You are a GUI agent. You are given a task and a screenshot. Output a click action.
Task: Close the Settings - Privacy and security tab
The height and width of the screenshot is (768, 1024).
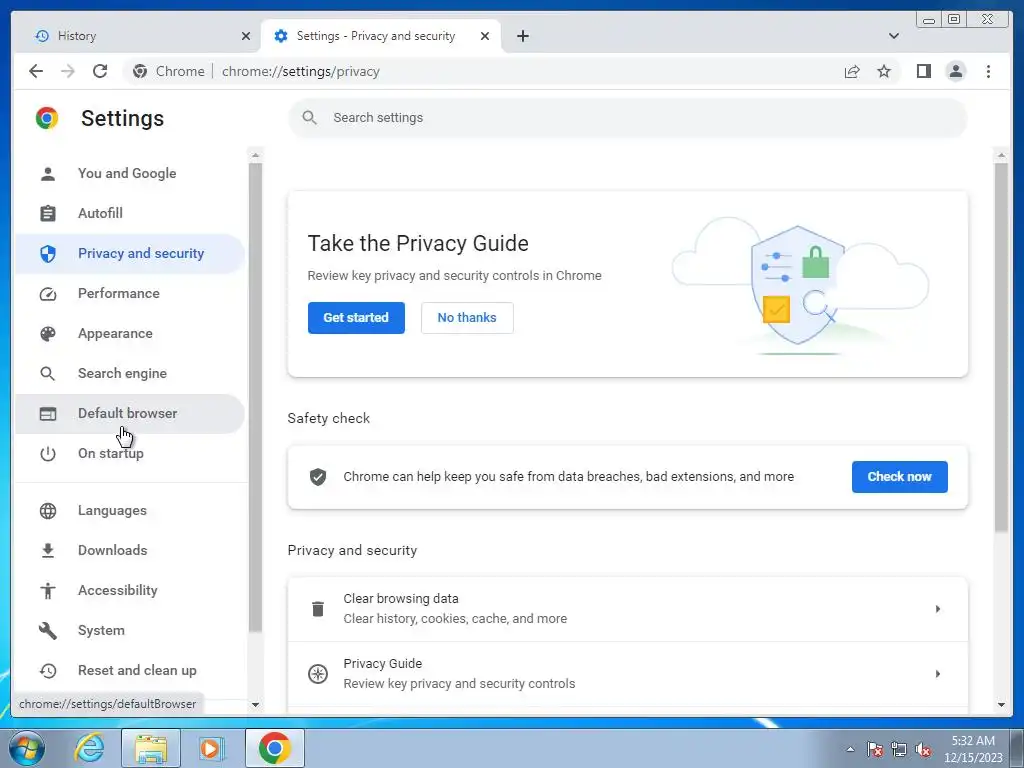pyautogui.click(x=485, y=36)
